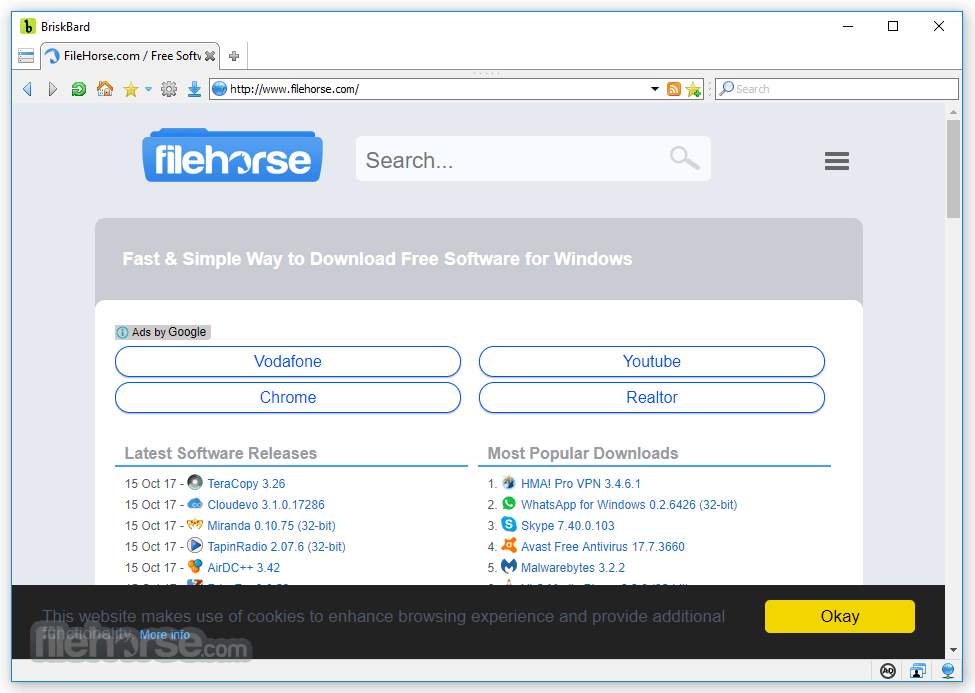Expand the address bar history dropdown
The image size is (975, 693).
655,89
